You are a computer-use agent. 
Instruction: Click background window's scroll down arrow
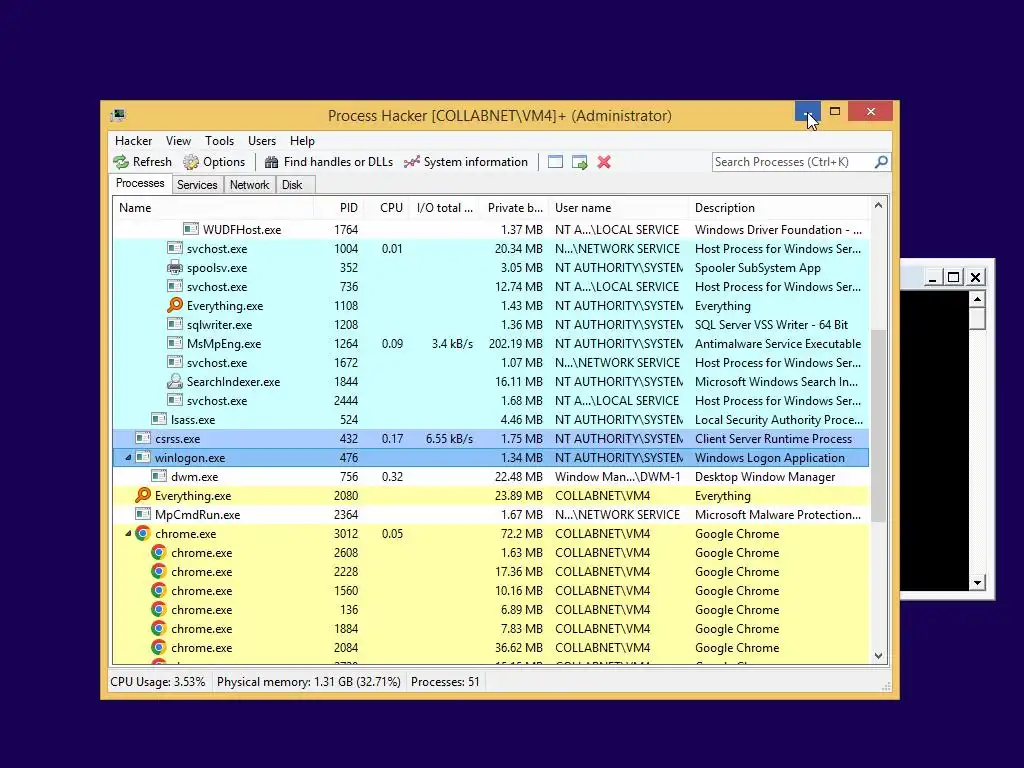[x=977, y=583]
